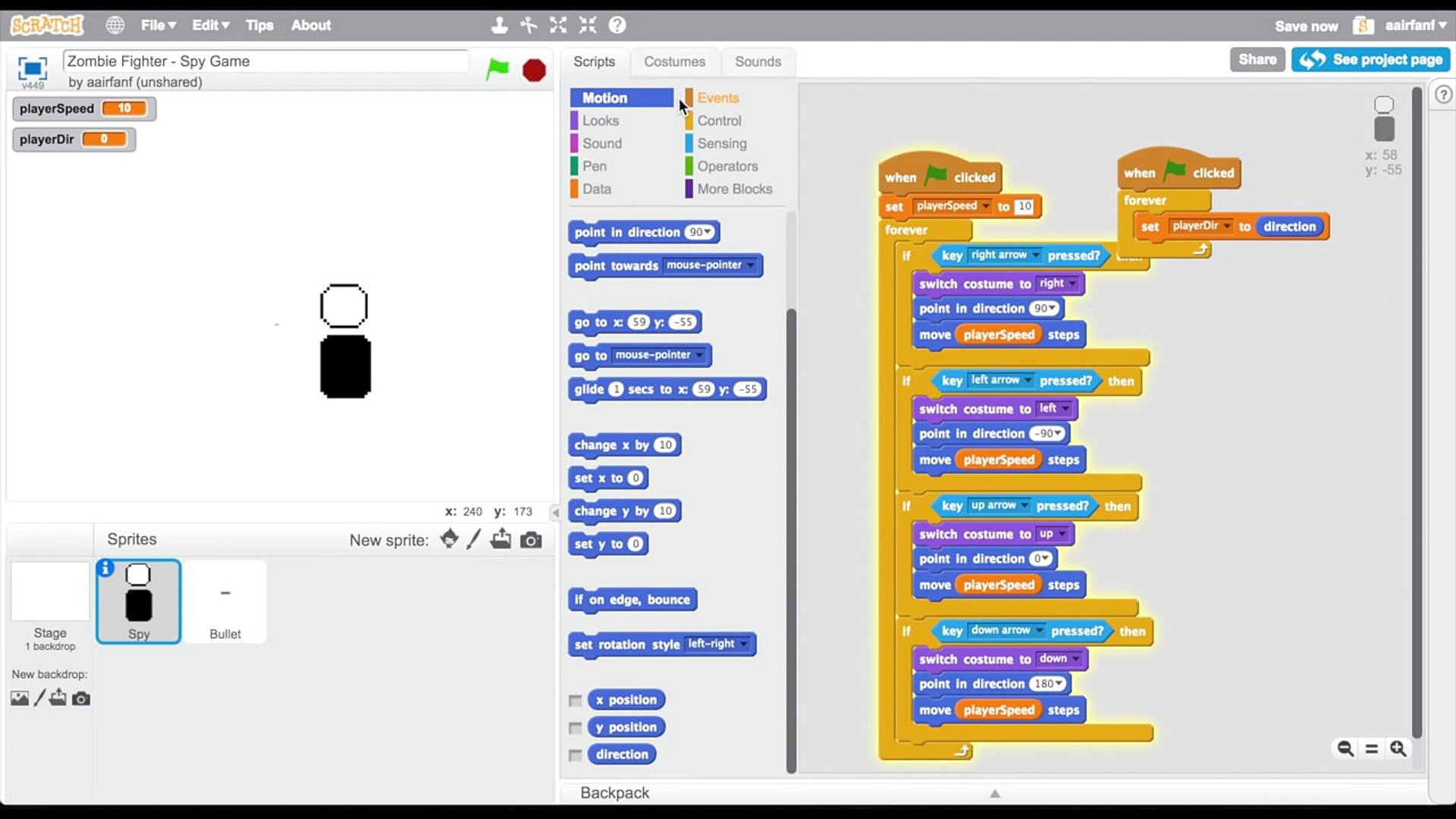Click the duplicate stamp tool icon
The height and width of the screenshot is (819, 1456).
point(499,25)
